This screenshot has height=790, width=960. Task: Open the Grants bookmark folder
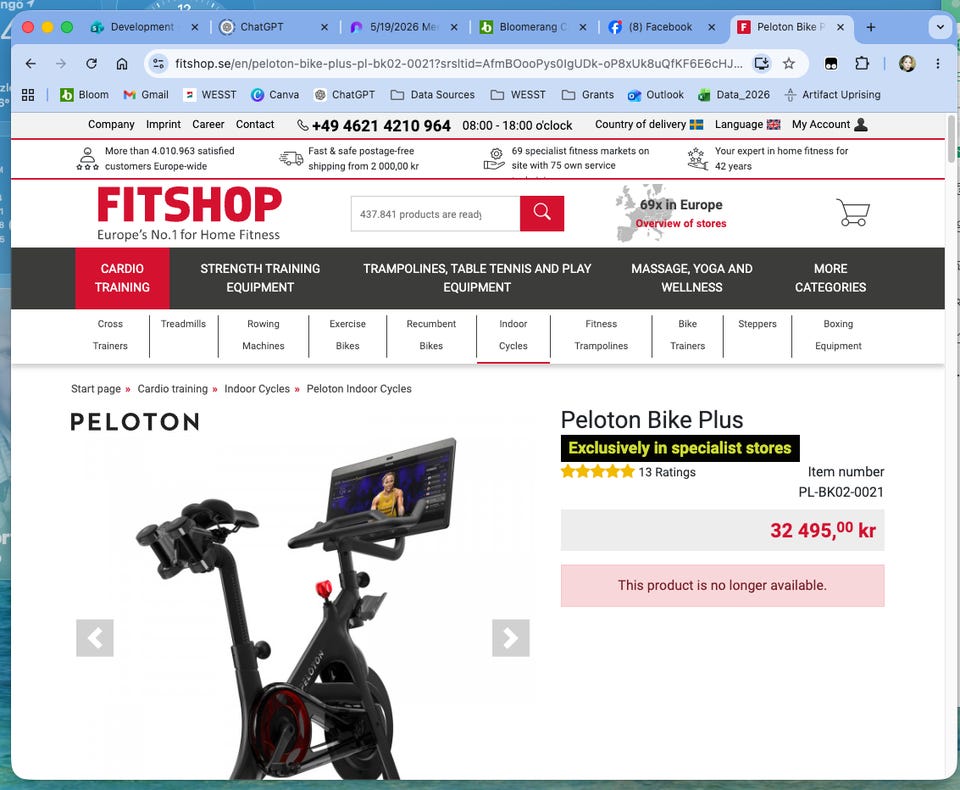pyautogui.click(x=588, y=95)
